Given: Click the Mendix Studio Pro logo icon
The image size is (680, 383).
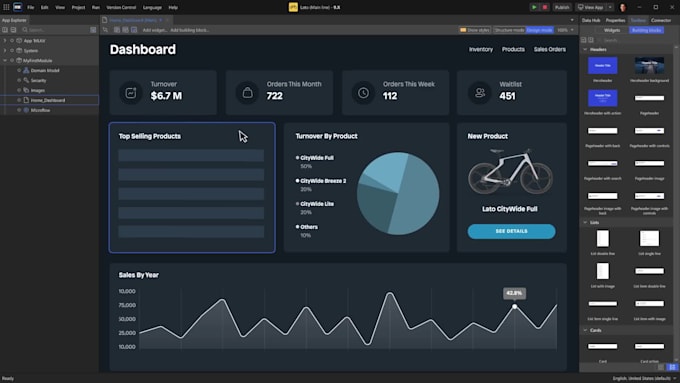Looking at the screenshot, I should pyautogui.click(x=18, y=7).
